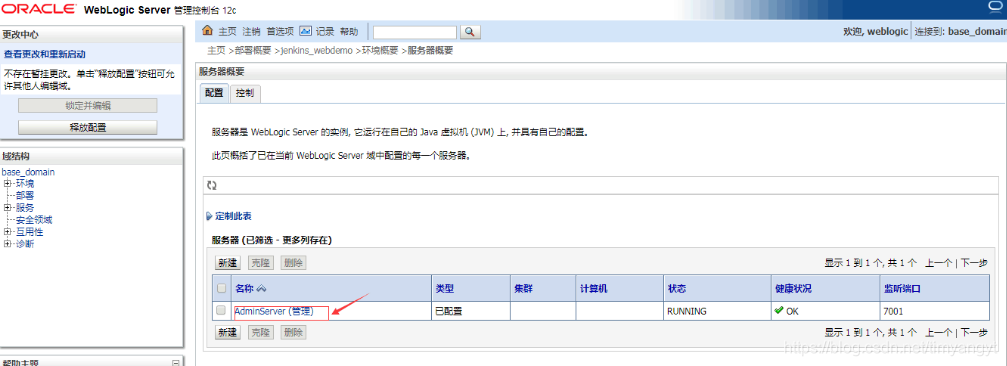
Task: Click the 计算机 column header
Action: (594, 289)
